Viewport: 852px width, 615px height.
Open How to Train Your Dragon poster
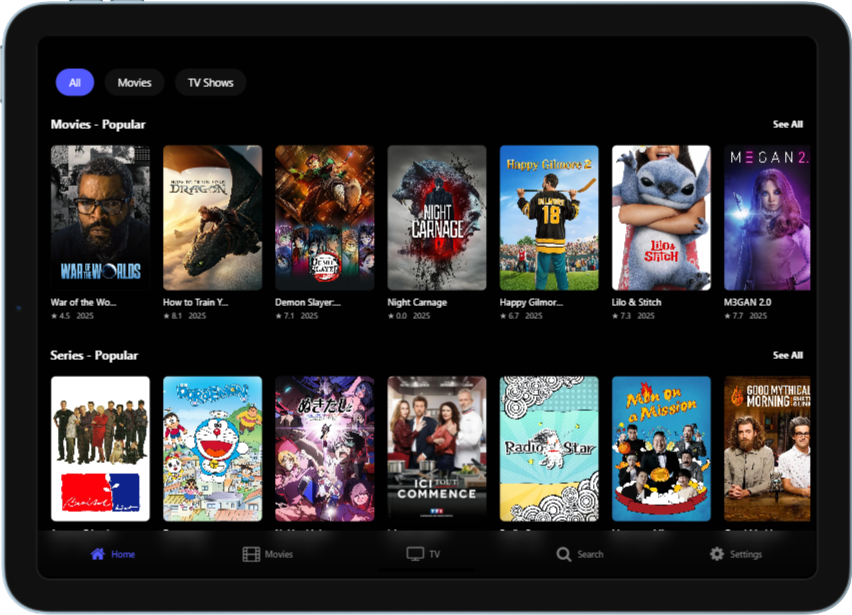click(212, 218)
